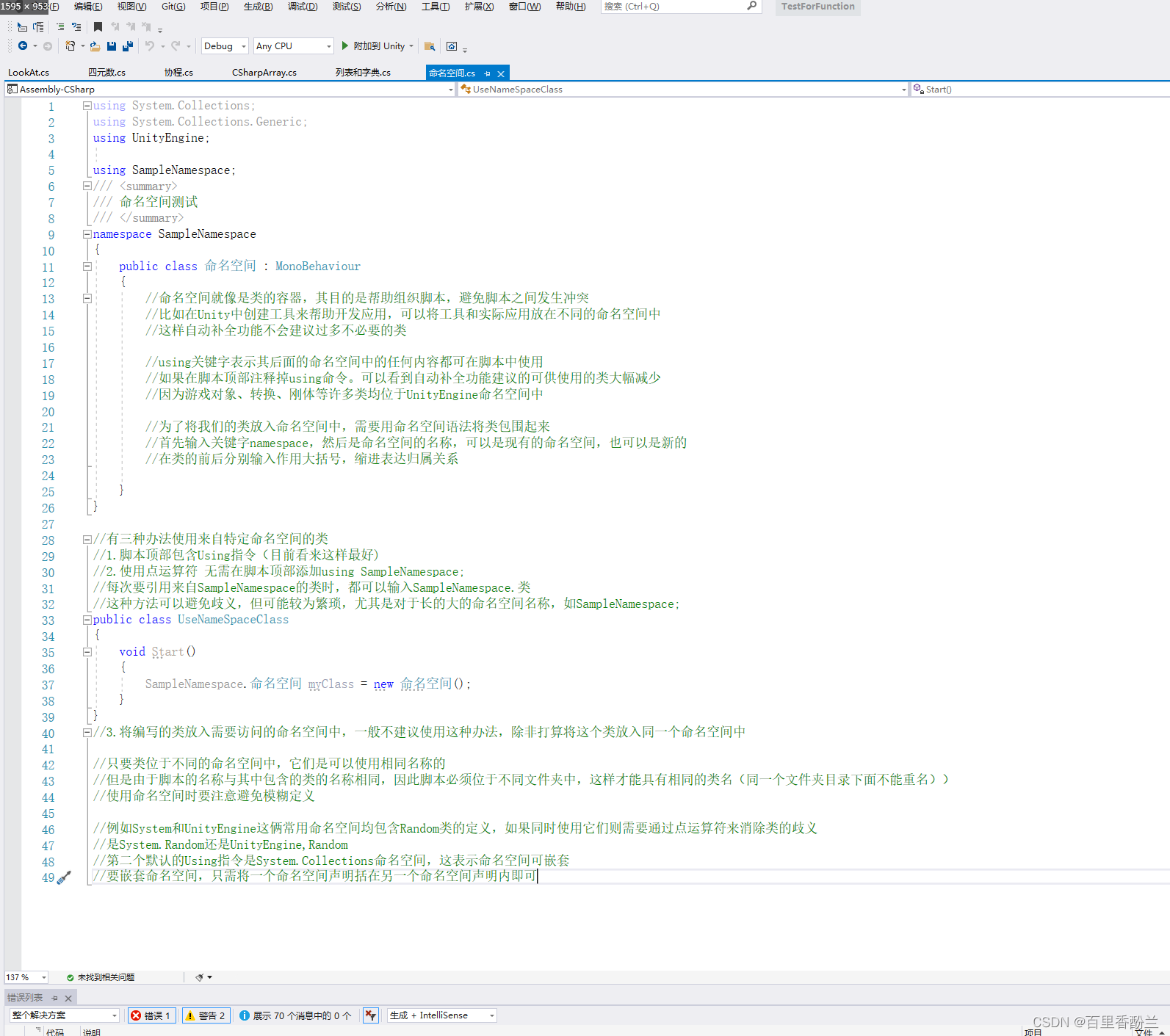Screen dimensions: 1170x1036
Task: Clear all bookmarks icon
Action: 146,26
